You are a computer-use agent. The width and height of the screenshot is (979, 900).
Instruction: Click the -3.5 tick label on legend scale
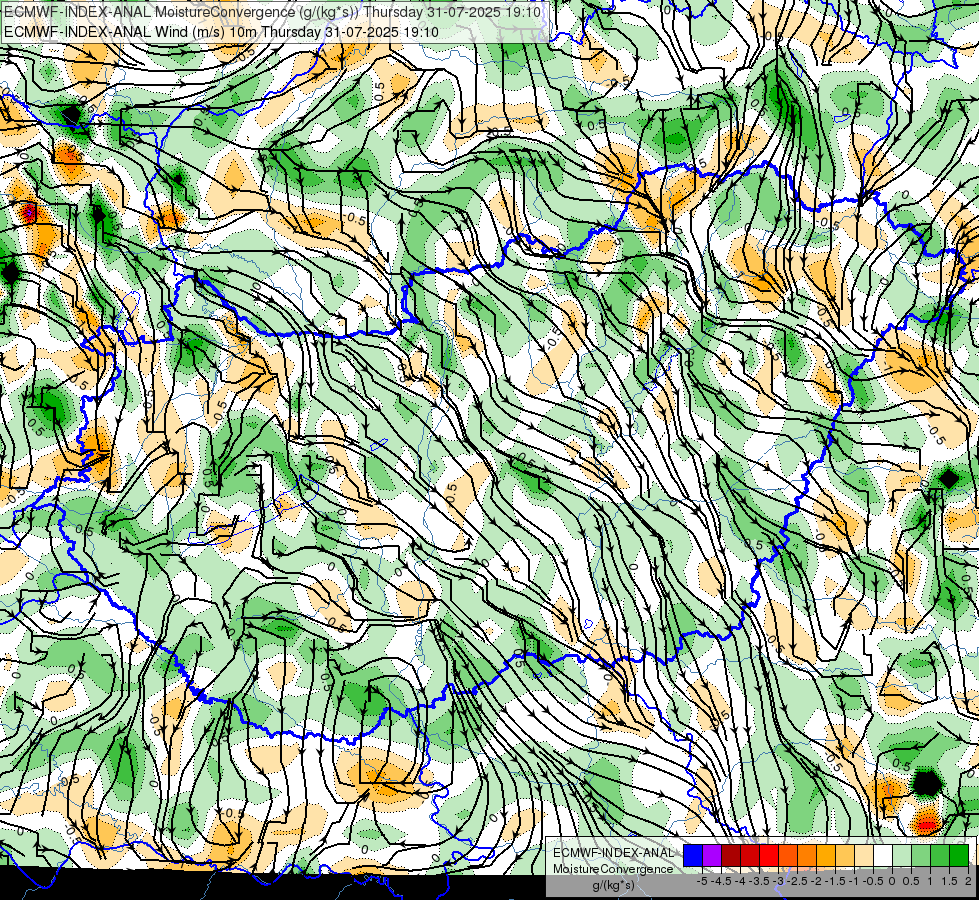759,881
